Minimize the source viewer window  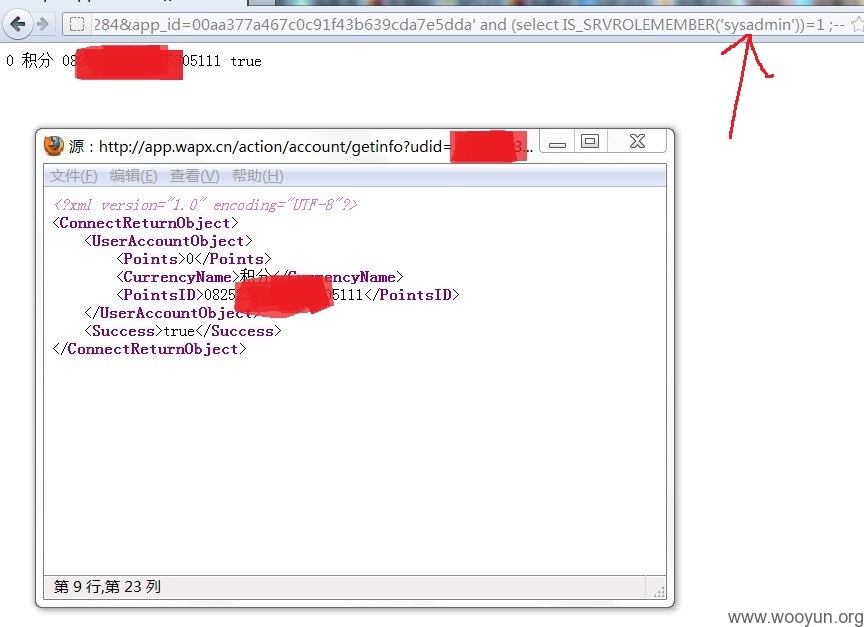point(557,142)
